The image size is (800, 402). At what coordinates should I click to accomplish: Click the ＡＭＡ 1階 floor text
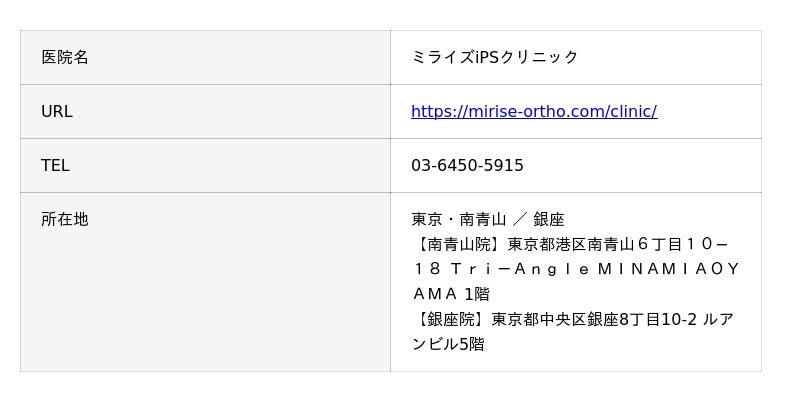click(x=450, y=295)
